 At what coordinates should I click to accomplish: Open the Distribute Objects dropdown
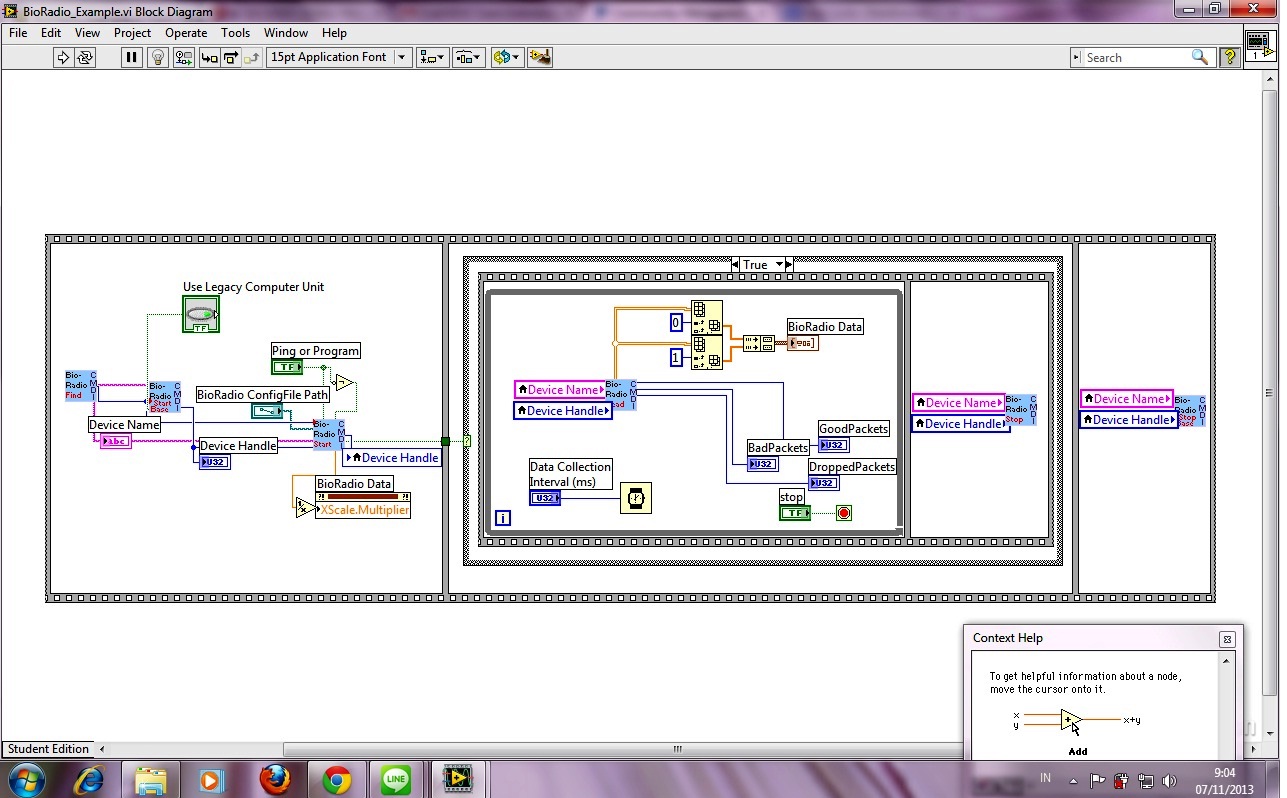click(468, 58)
